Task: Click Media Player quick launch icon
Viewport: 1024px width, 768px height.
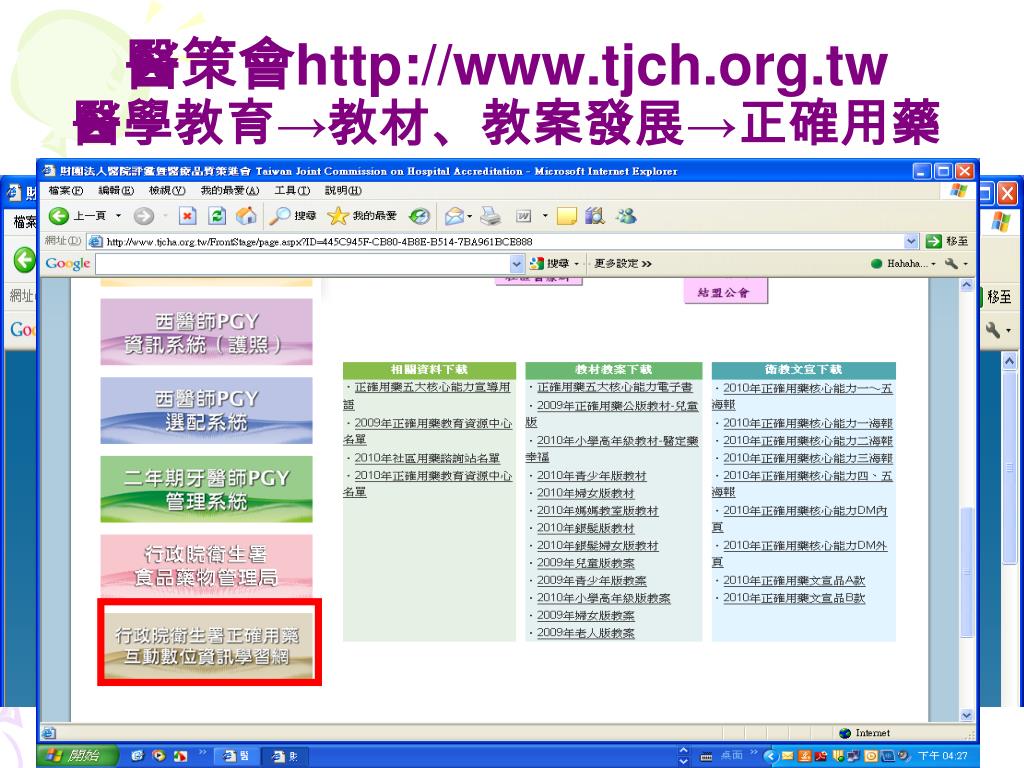Action: click(x=159, y=756)
